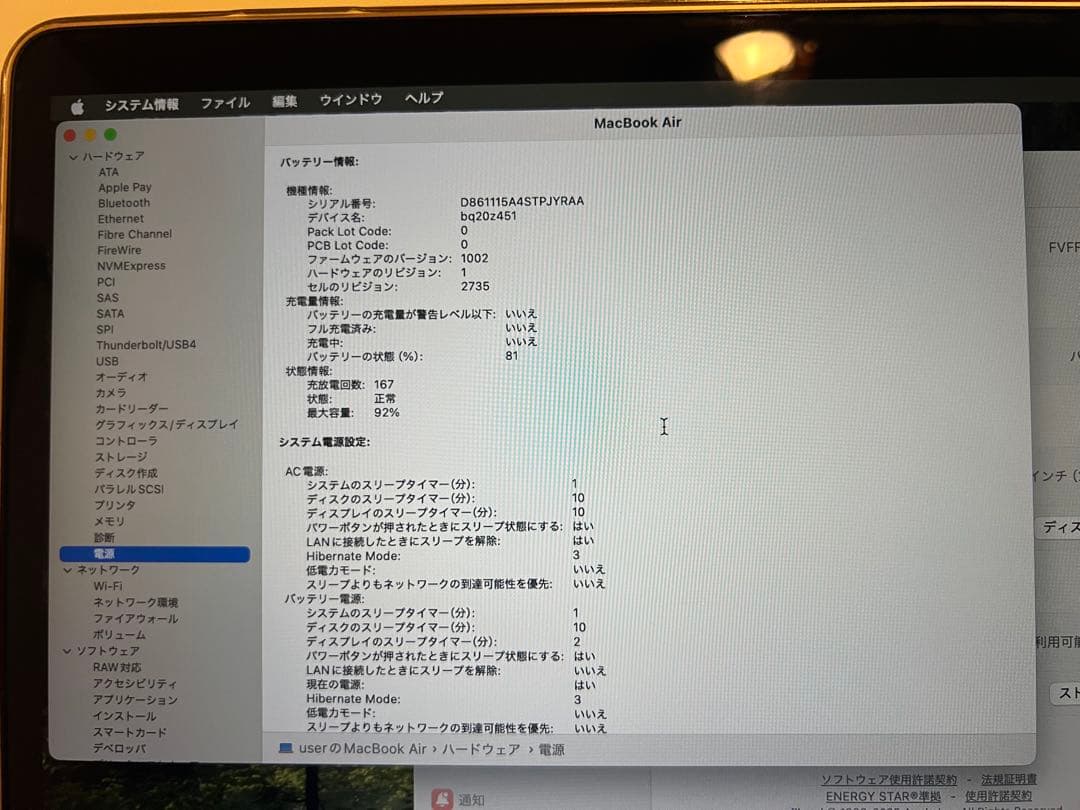
Task: Collapse the ハードウェア sidebar section
Action: pyautogui.click(x=73, y=155)
